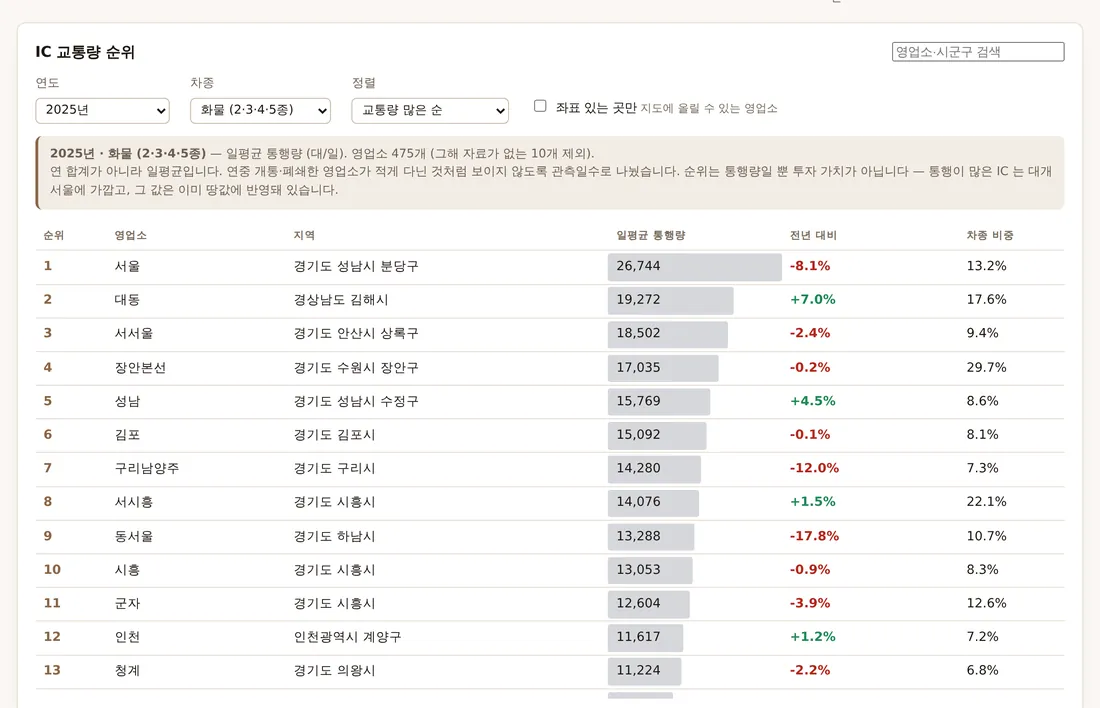Screen dimensions: 1100x708
Task: Select the 서시흥 영업소 name
Action: [133, 502]
